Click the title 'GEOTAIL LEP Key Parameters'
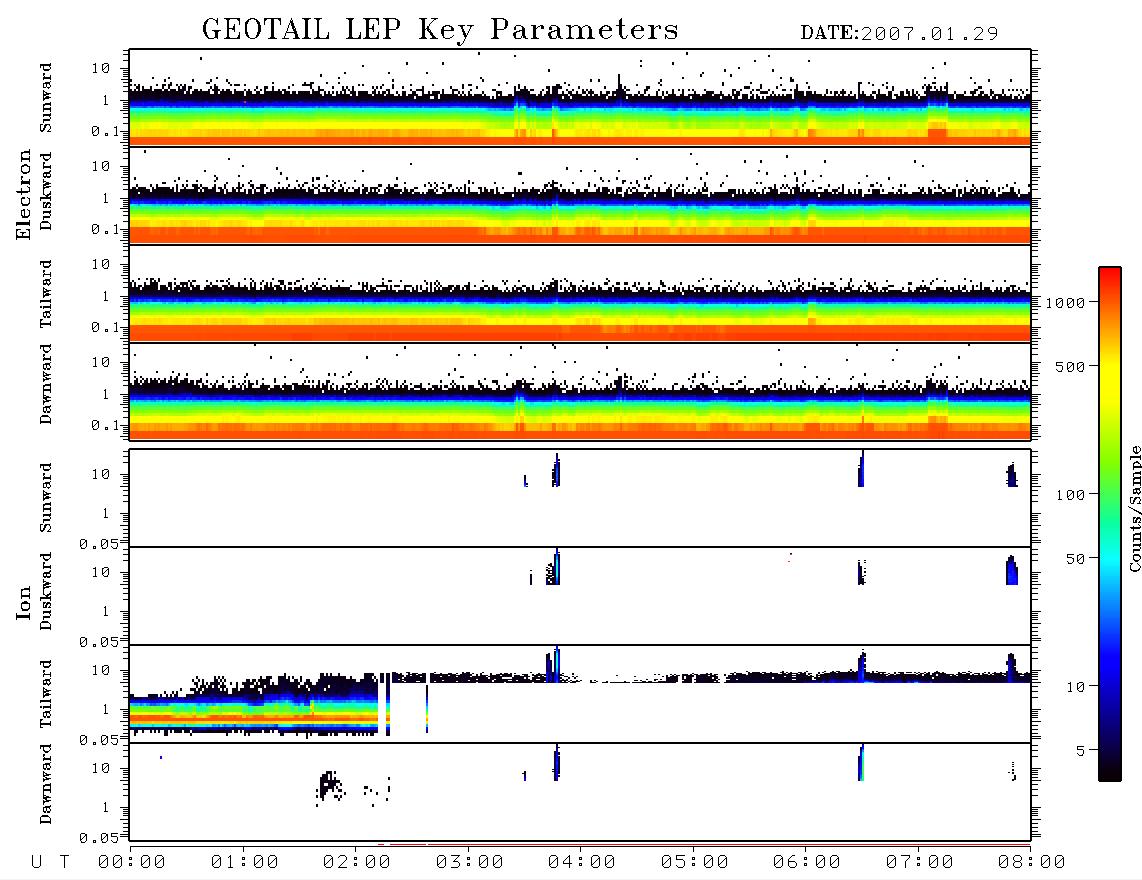 pyautogui.click(x=440, y=30)
